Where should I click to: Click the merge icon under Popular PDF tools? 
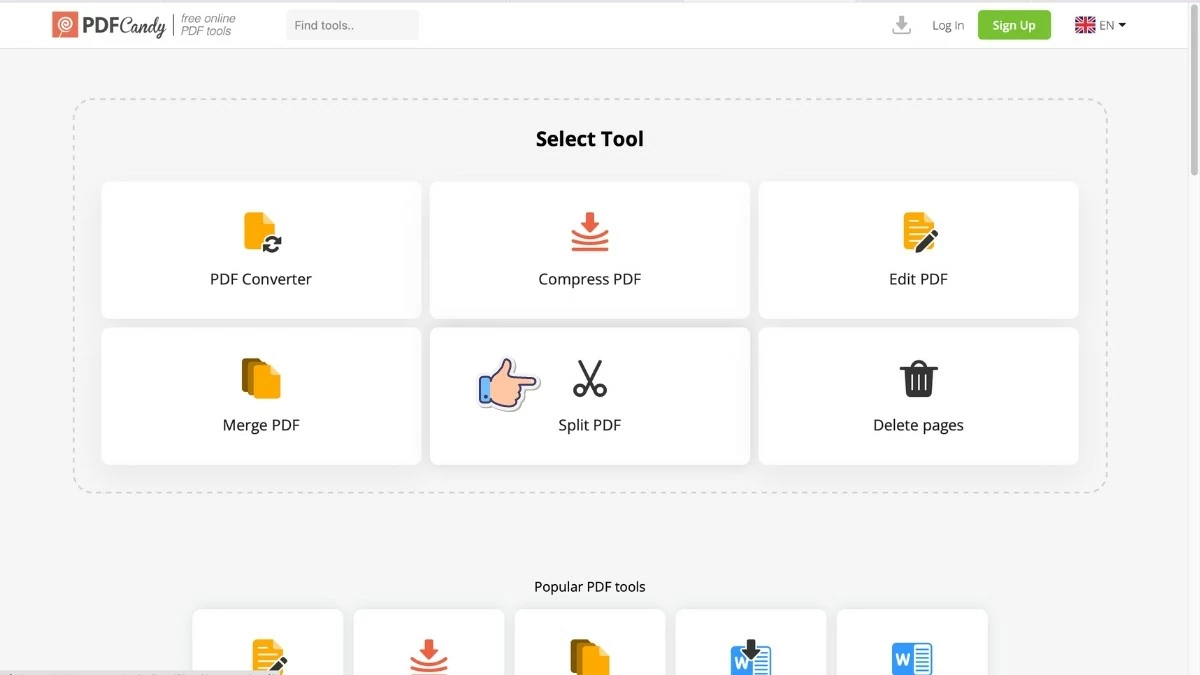pos(590,657)
